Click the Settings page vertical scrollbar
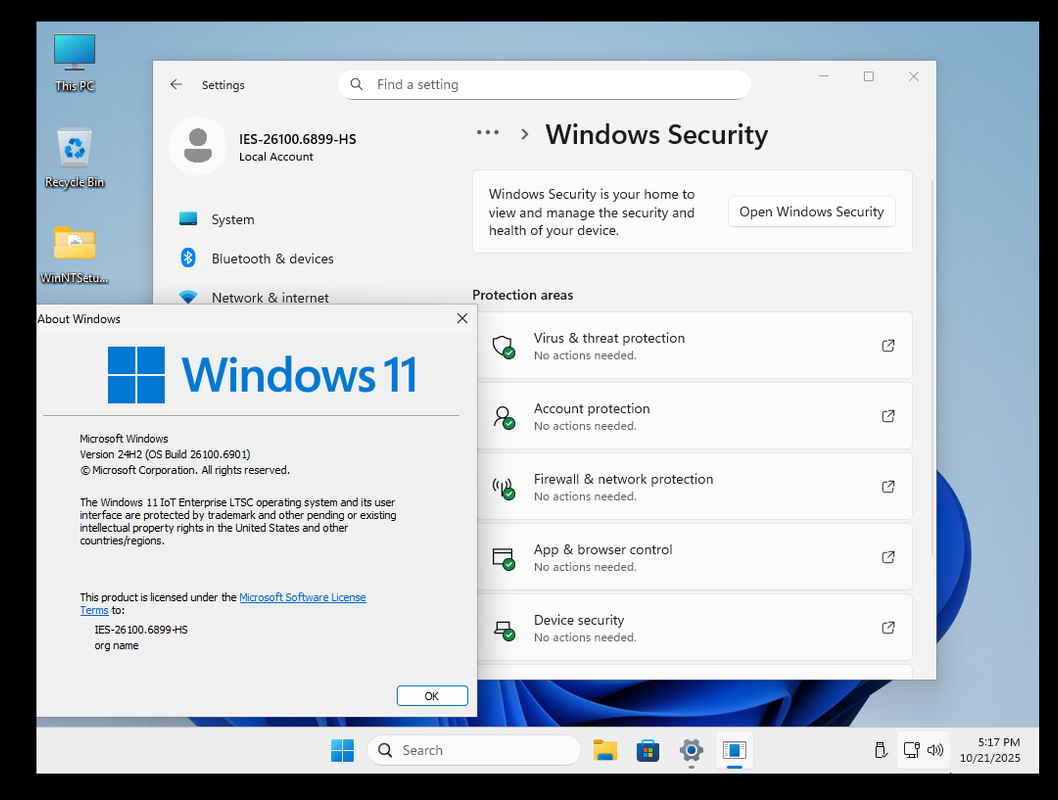Viewport: 1058px width, 800px height. click(x=932, y=368)
